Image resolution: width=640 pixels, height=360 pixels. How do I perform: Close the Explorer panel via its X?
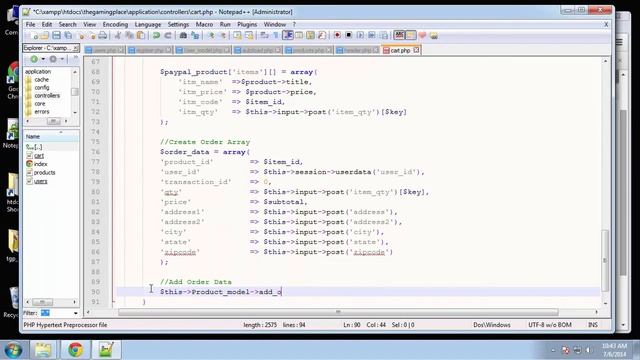pos(76,48)
